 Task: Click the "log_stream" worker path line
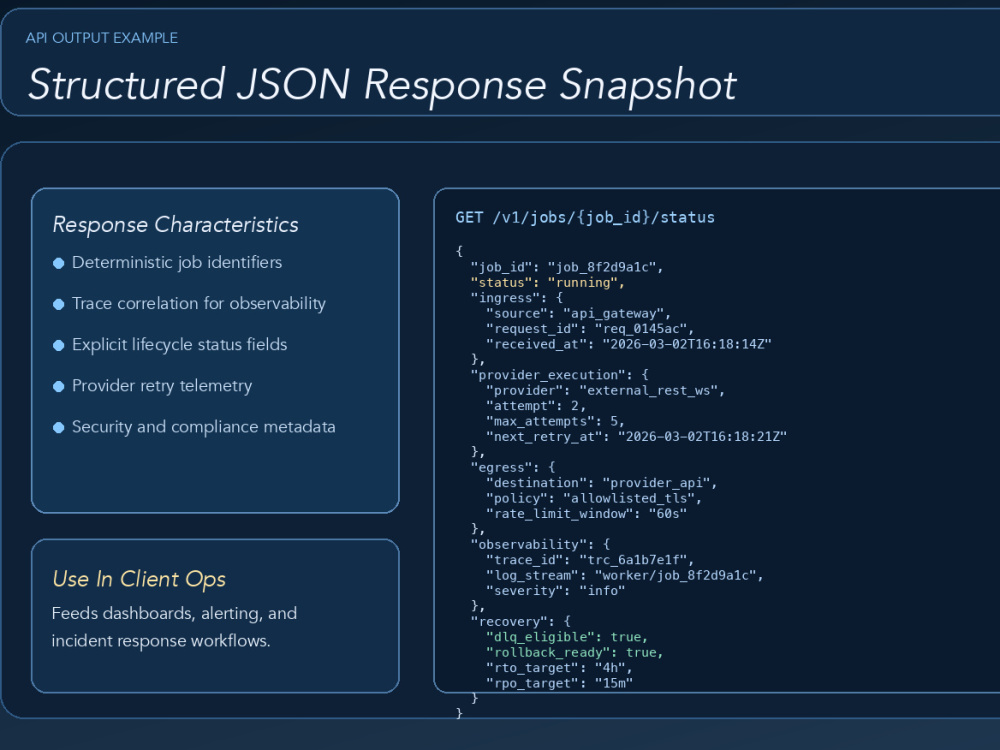click(x=625, y=576)
